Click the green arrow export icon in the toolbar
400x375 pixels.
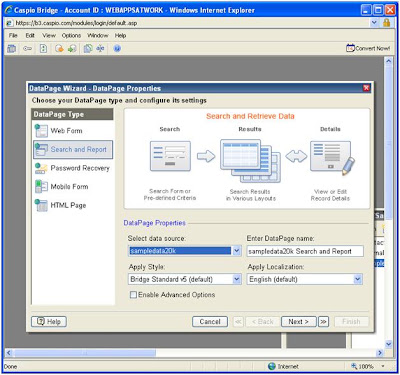click(72, 49)
